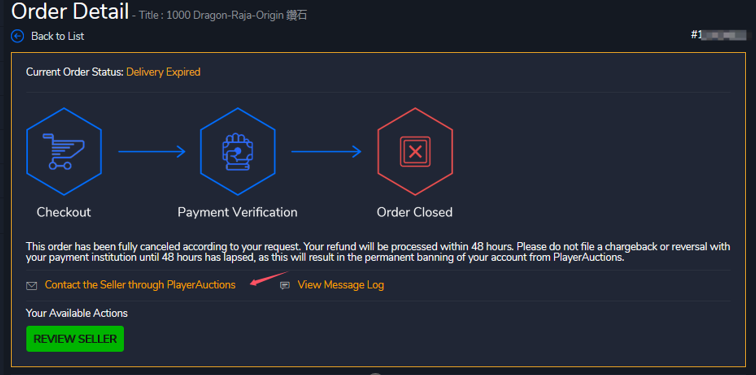Click the envelope icon beside Contact the Seller
The height and width of the screenshot is (375, 756).
point(31,286)
